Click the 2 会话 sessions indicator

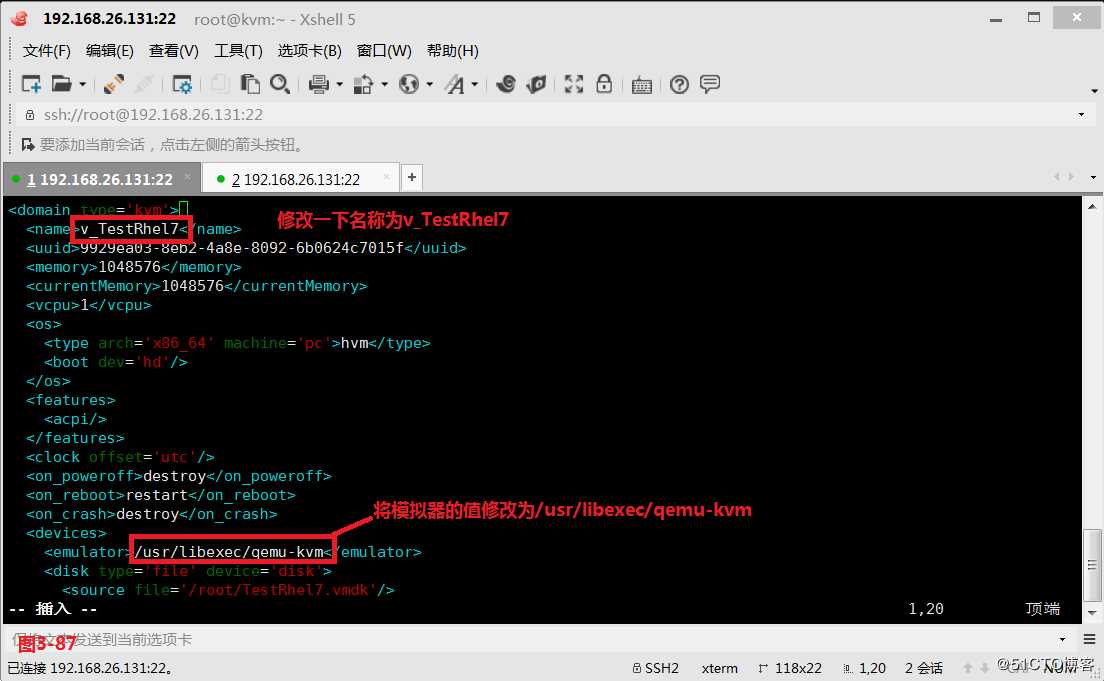(x=924, y=668)
